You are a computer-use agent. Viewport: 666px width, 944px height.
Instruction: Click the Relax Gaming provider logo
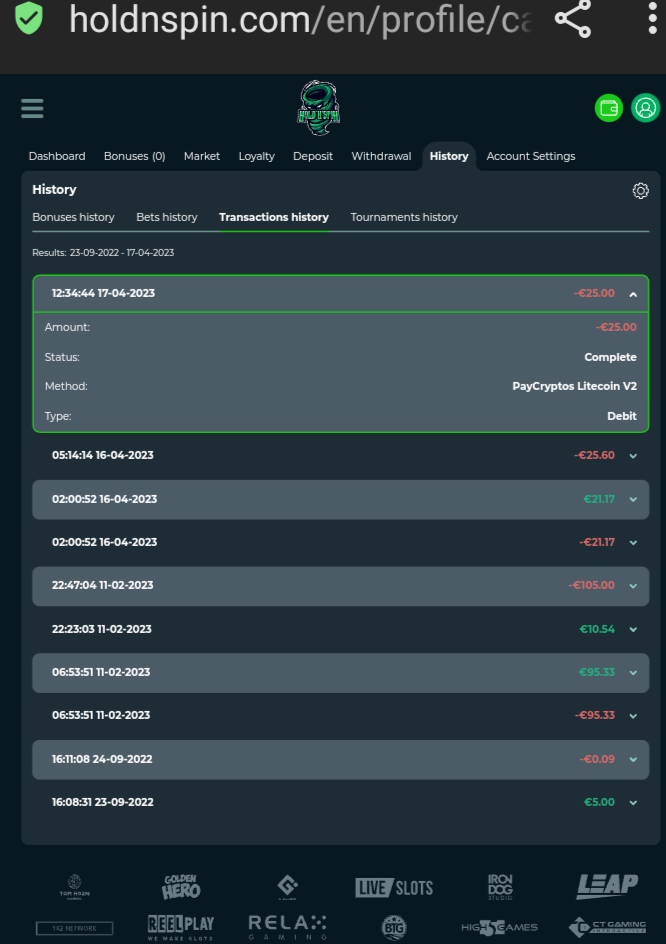287,926
